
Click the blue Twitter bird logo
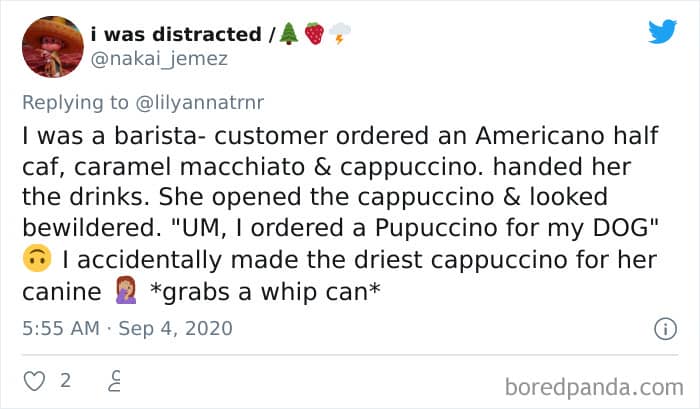coord(662,31)
